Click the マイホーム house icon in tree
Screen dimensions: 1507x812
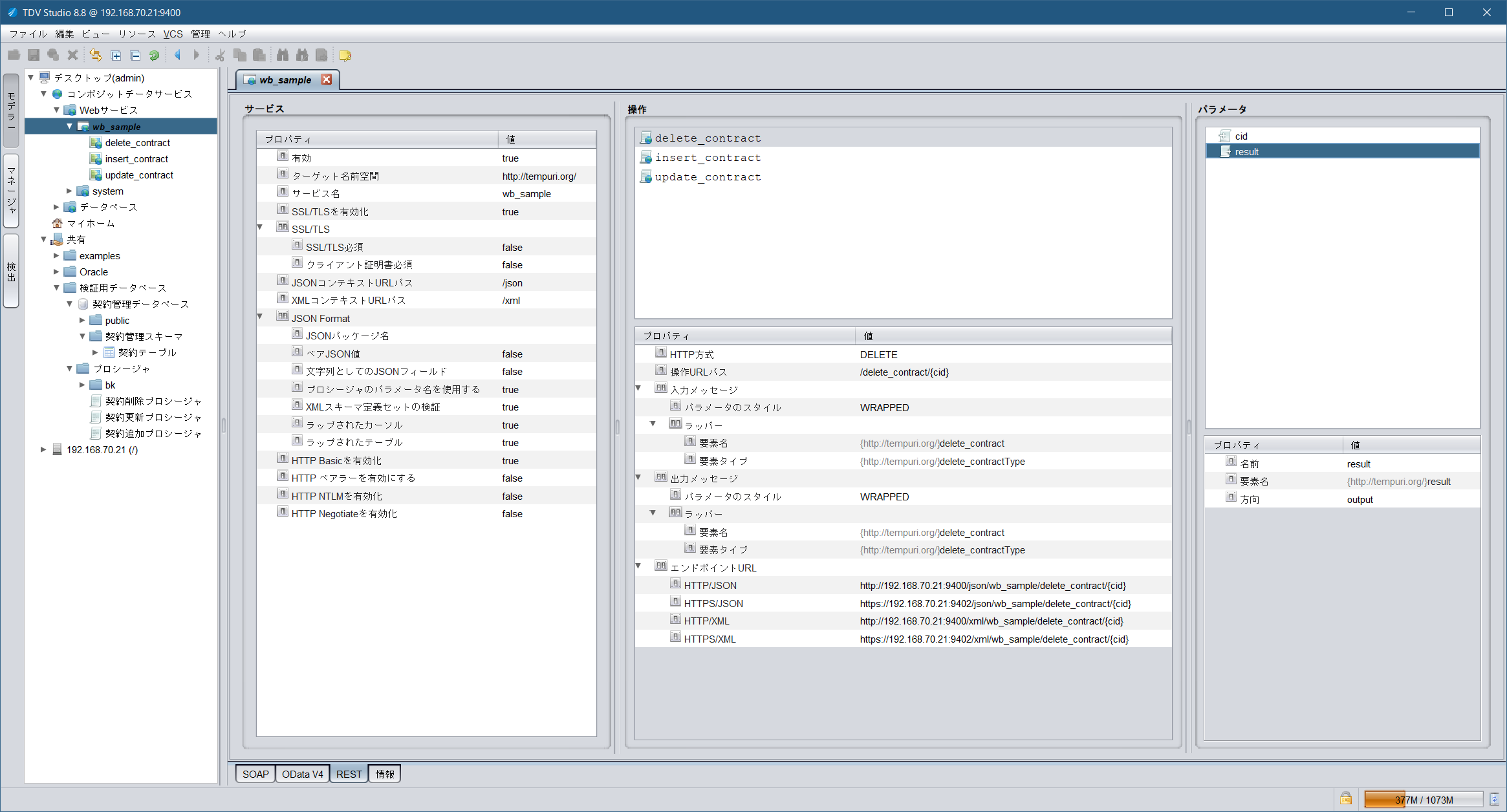[x=58, y=224]
